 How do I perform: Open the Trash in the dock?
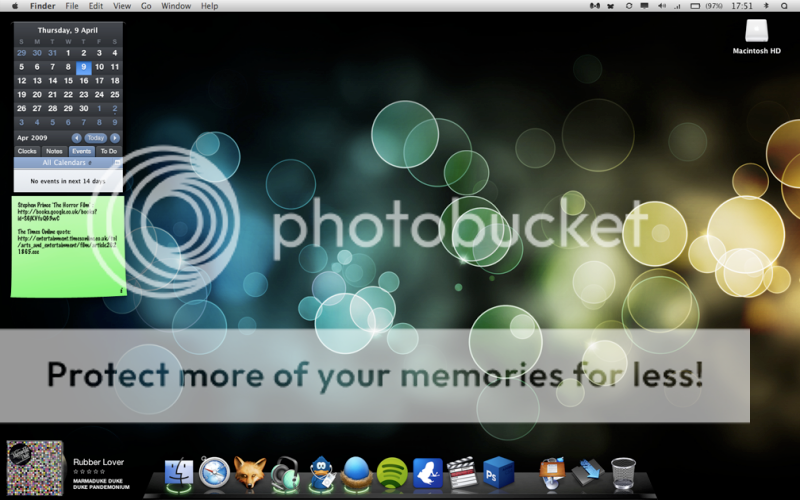(623, 473)
